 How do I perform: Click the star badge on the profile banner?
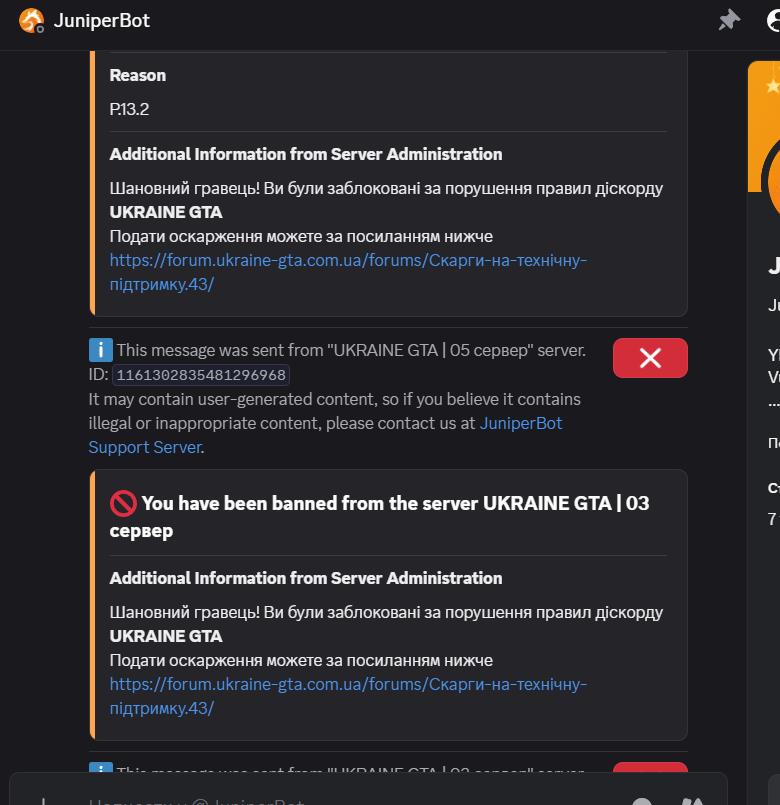773,86
